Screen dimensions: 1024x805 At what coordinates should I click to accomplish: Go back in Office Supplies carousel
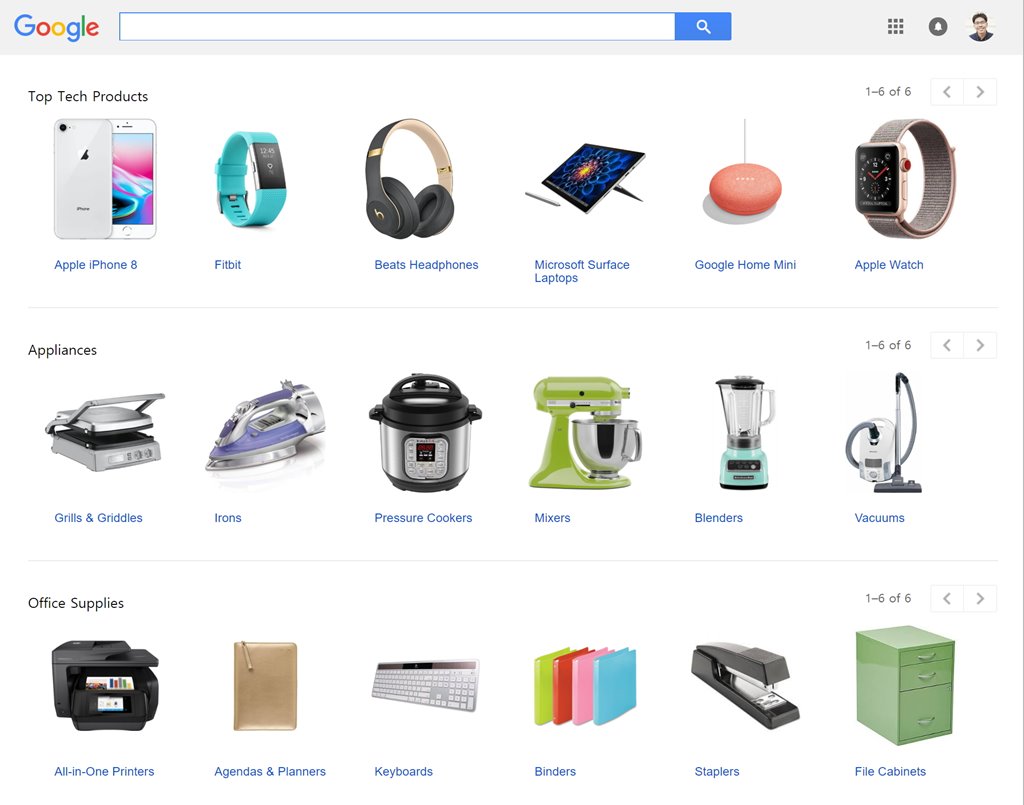[947, 599]
